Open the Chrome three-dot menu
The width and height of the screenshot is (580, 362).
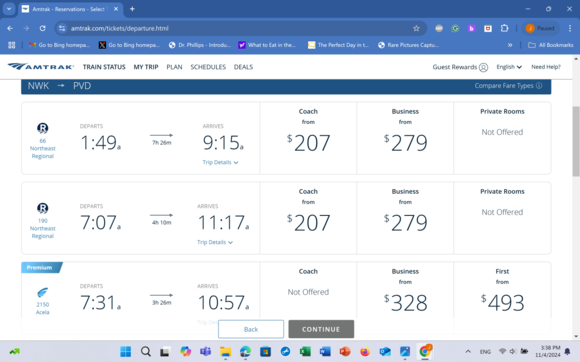click(570, 28)
